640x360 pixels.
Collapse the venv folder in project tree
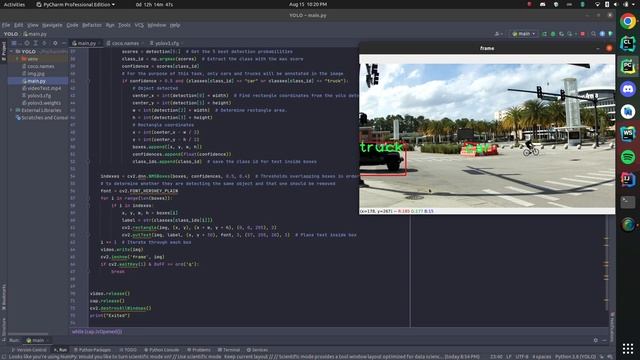[17, 59]
